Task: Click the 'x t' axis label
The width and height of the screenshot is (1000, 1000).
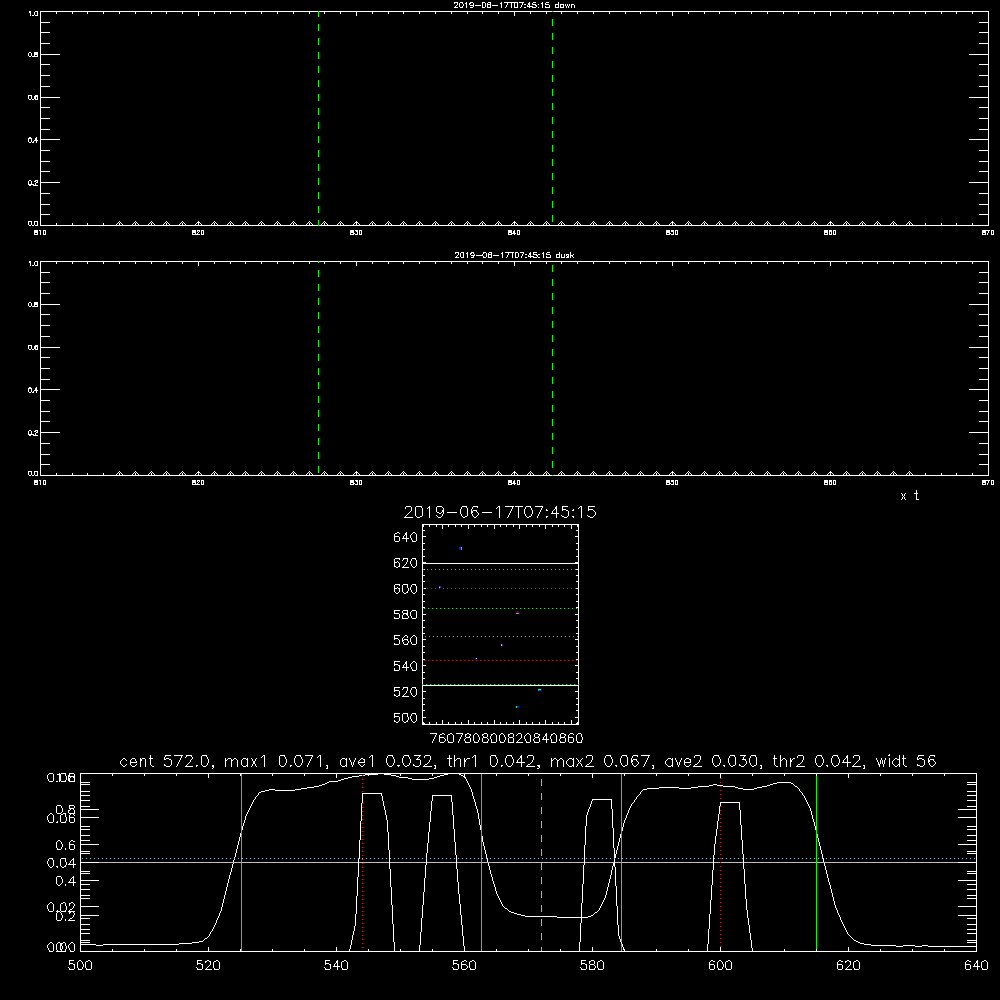Action: pyautogui.click(x=909, y=496)
